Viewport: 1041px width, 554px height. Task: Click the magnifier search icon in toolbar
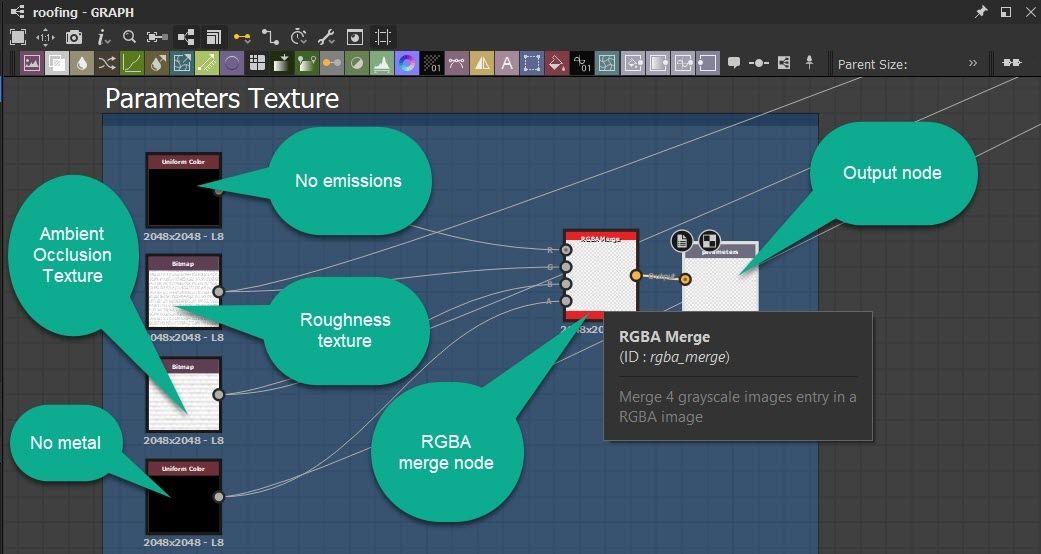(129, 37)
